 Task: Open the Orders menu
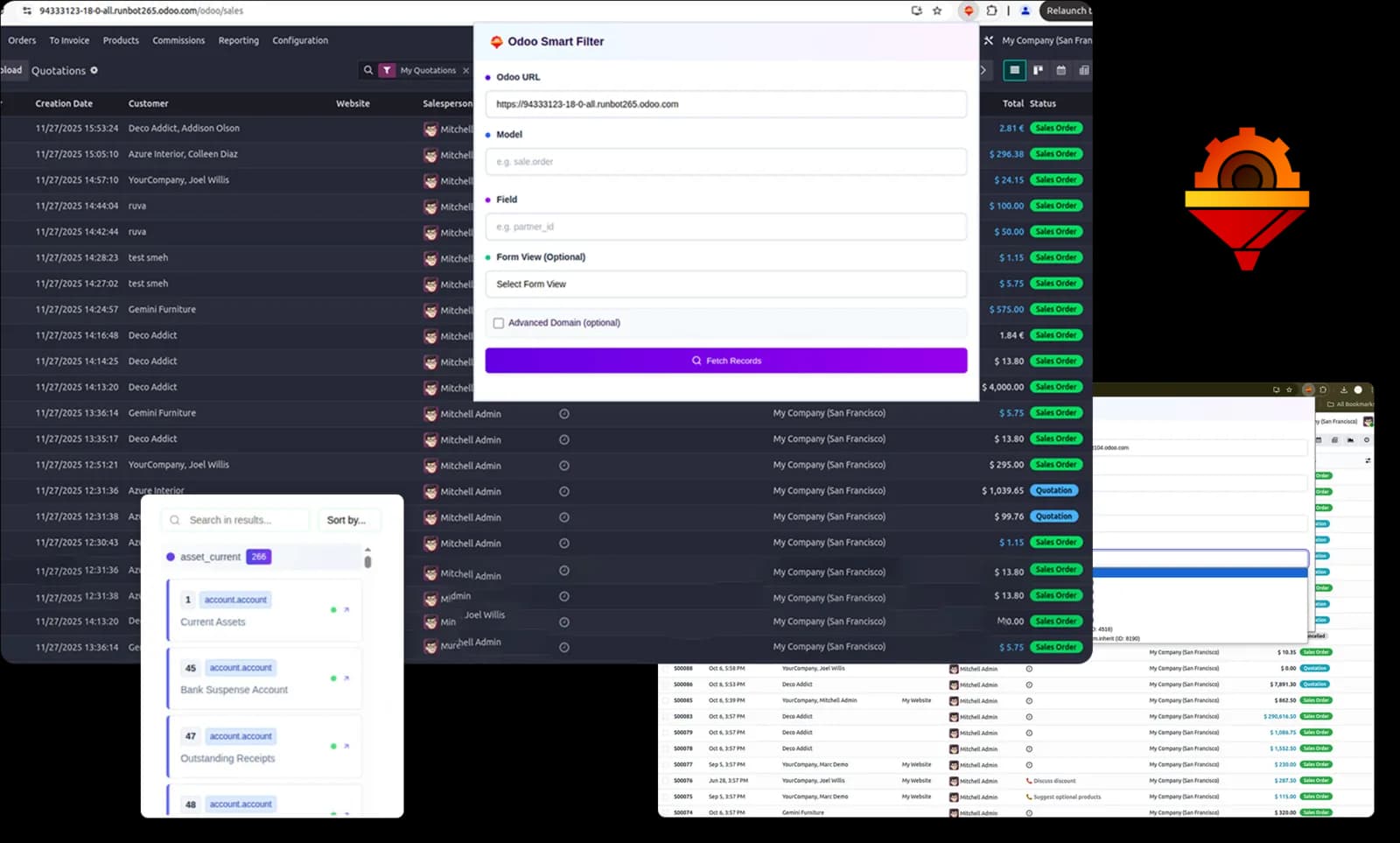pos(22,40)
